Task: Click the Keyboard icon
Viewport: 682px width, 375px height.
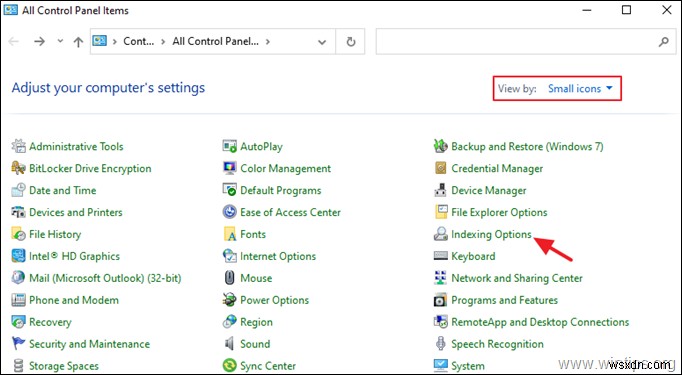Action: tap(441, 256)
